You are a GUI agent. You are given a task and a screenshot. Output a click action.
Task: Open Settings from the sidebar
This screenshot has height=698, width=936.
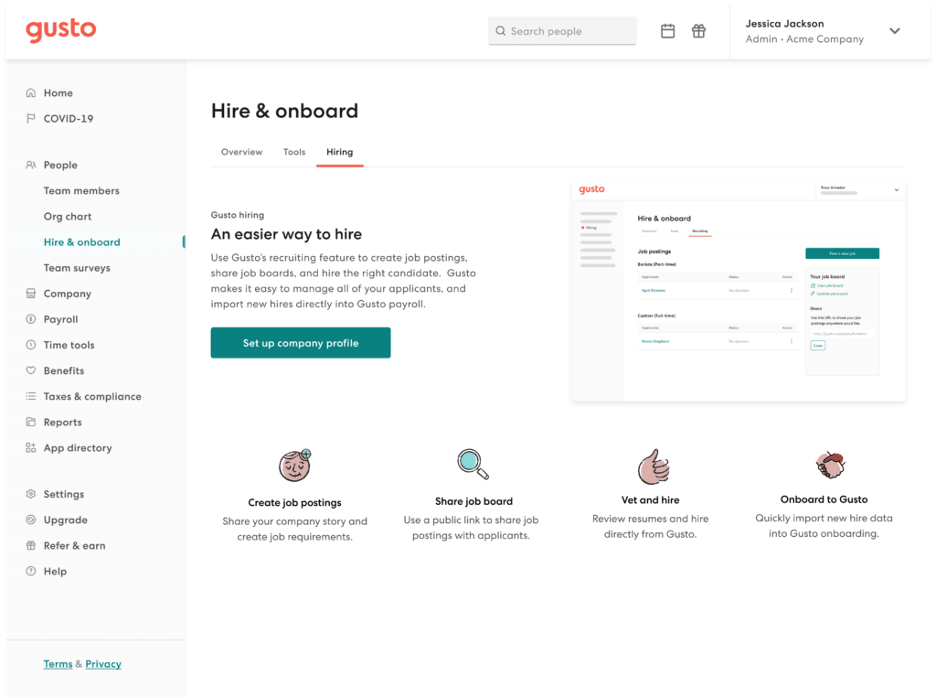point(67,493)
